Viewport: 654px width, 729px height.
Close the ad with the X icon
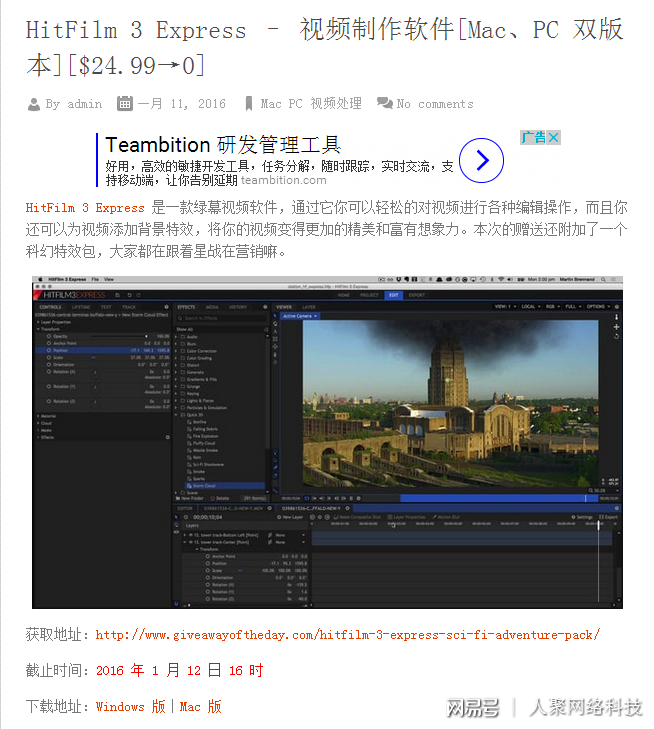(x=553, y=138)
